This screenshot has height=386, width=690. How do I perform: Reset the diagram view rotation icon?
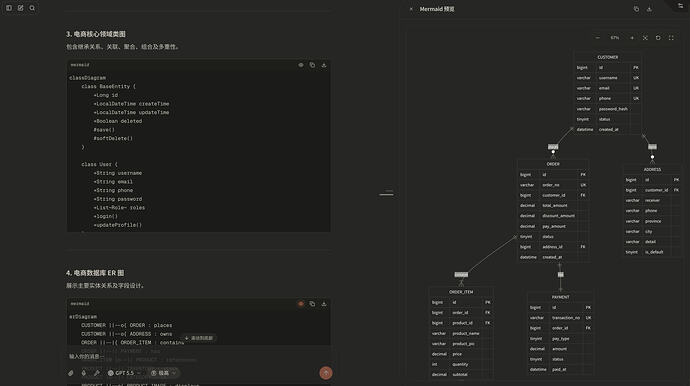(658, 38)
